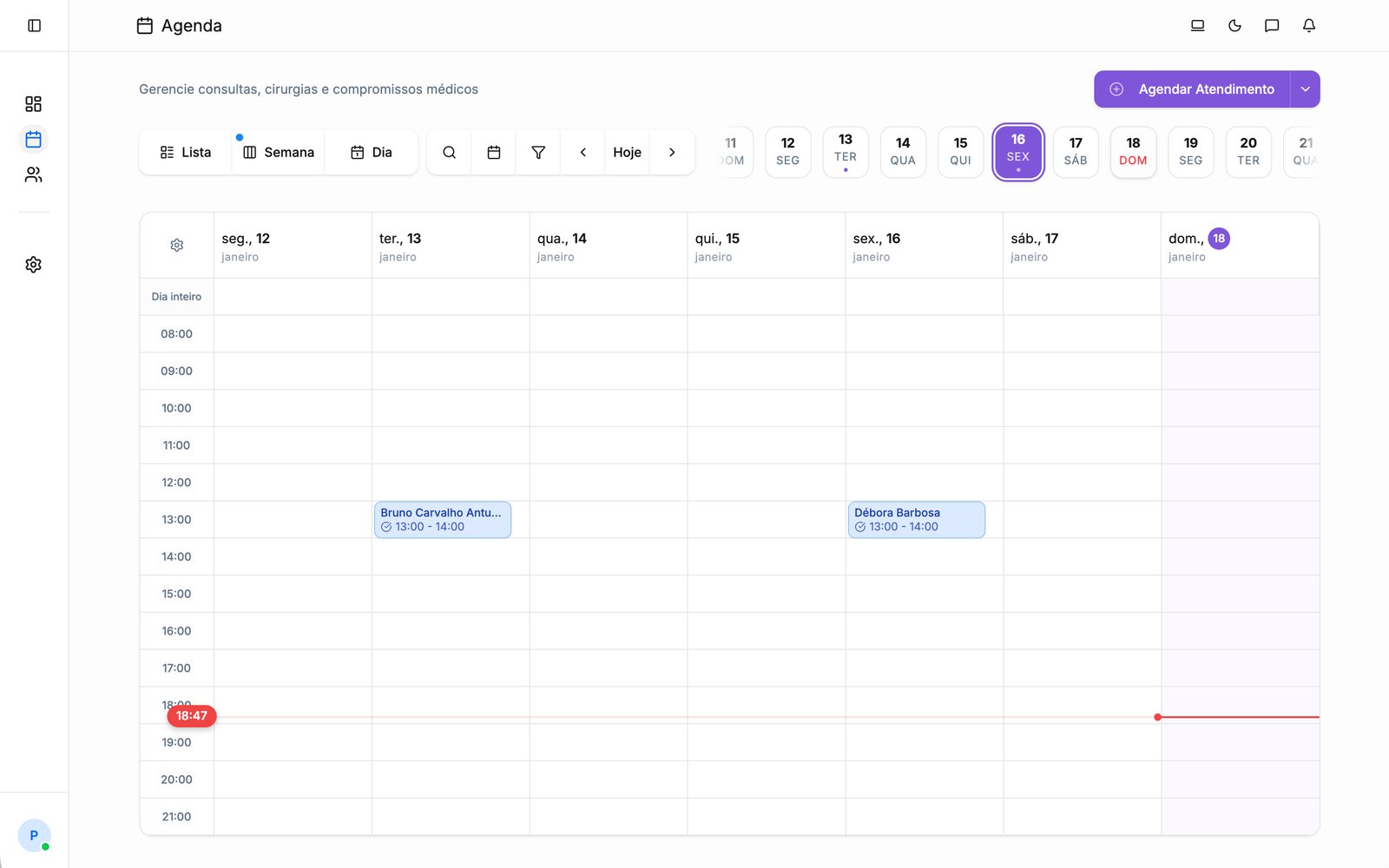Viewport: 1389px width, 868px height.
Task: Switch to the Dia view tab
Action: point(372,152)
